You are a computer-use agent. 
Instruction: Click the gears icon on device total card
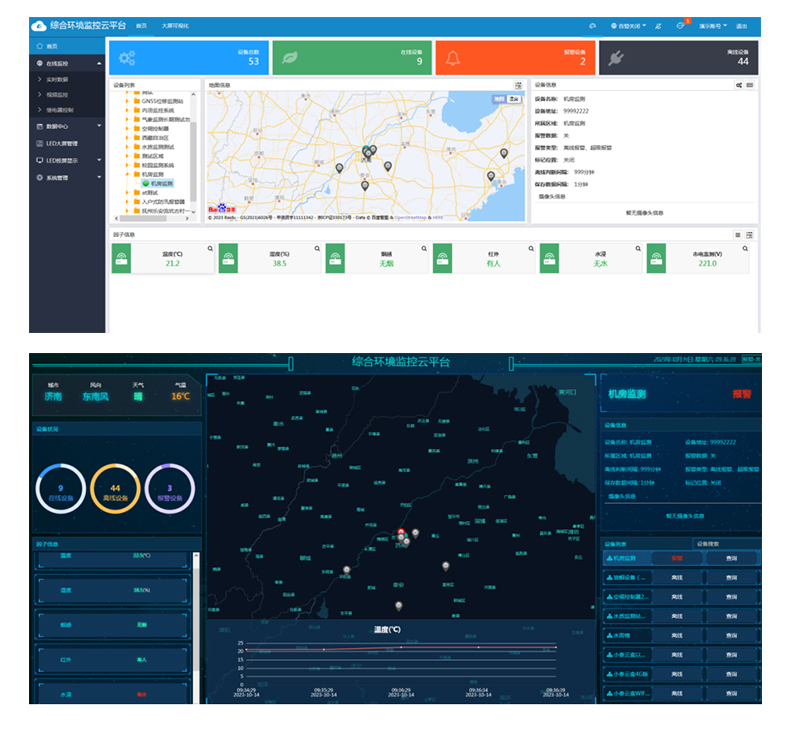[126, 57]
